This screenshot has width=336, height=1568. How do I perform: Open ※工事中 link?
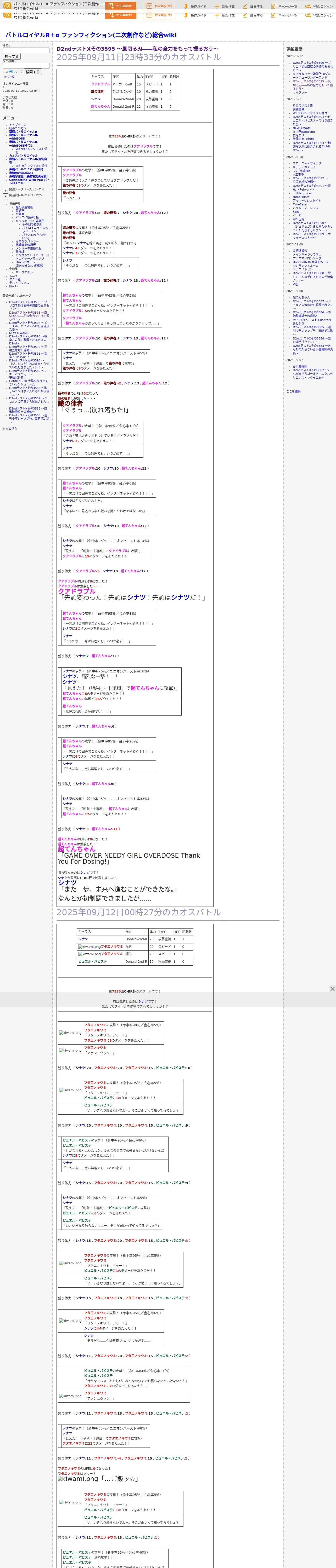tap(299, 175)
